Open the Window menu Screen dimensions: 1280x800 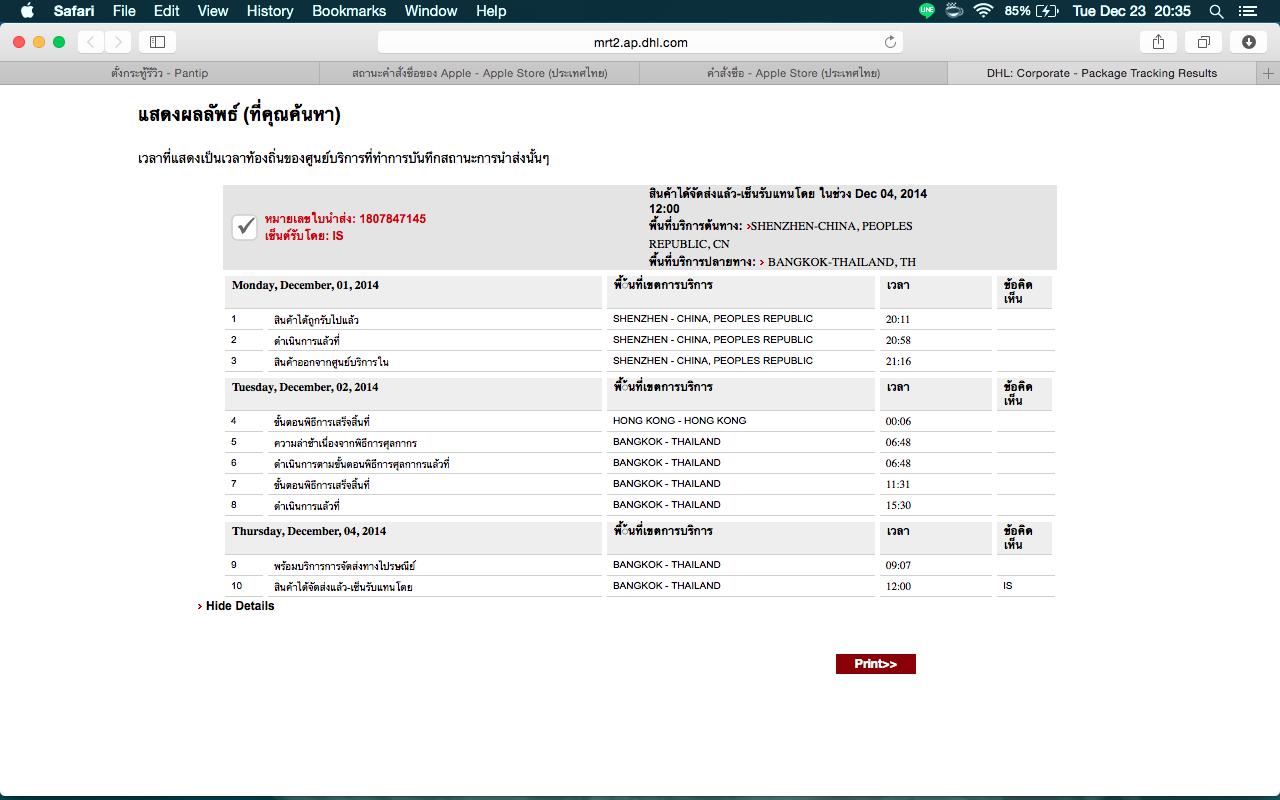tap(431, 11)
